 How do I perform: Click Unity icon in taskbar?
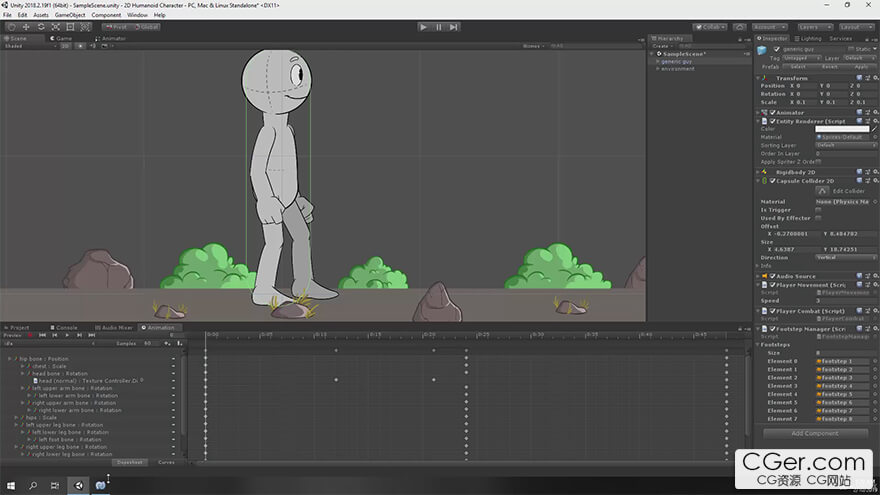pyautogui.click(x=79, y=485)
